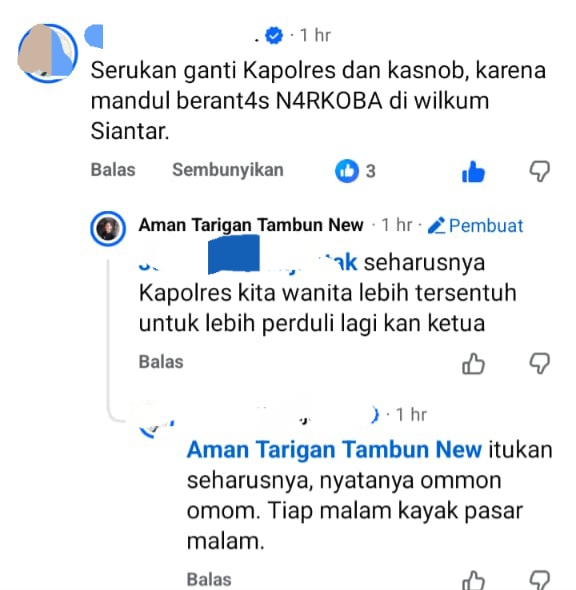Click the Pembuat pencil badge
Image resolution: width=576 pixels, height=590 pixels.
point(475,225)
